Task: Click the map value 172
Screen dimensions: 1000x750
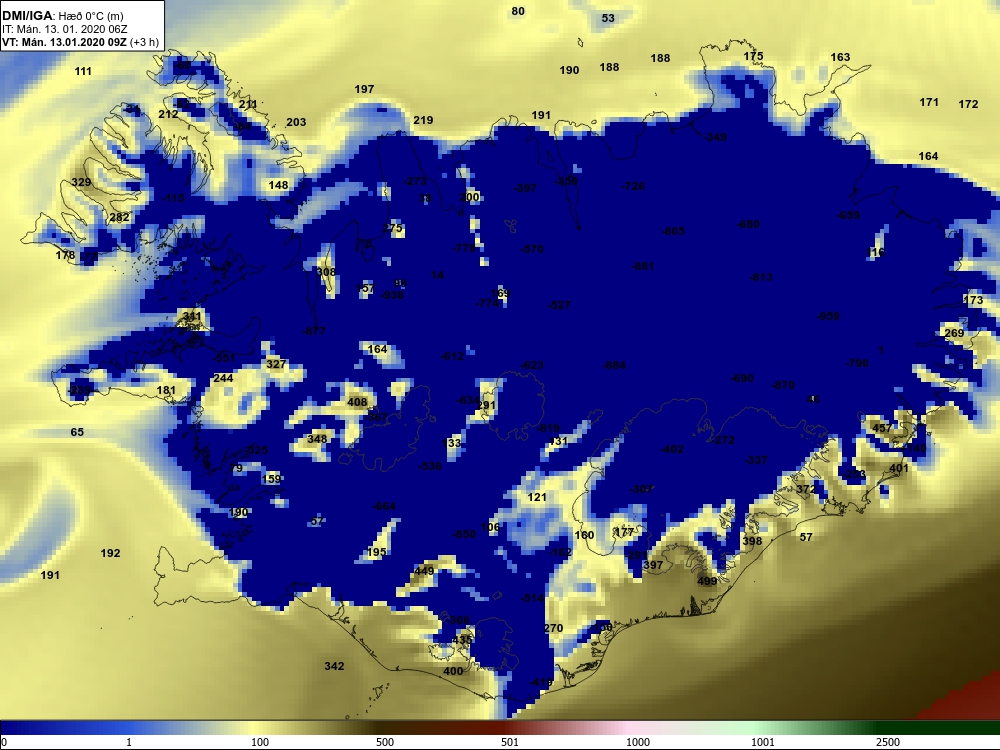Action: 968,103
